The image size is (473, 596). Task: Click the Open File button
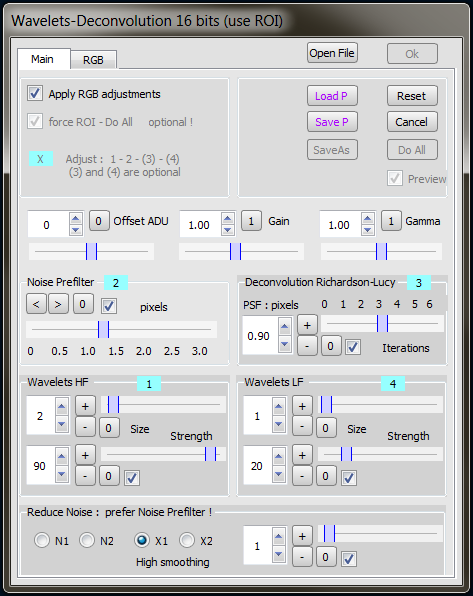click(x=332, y=53)
